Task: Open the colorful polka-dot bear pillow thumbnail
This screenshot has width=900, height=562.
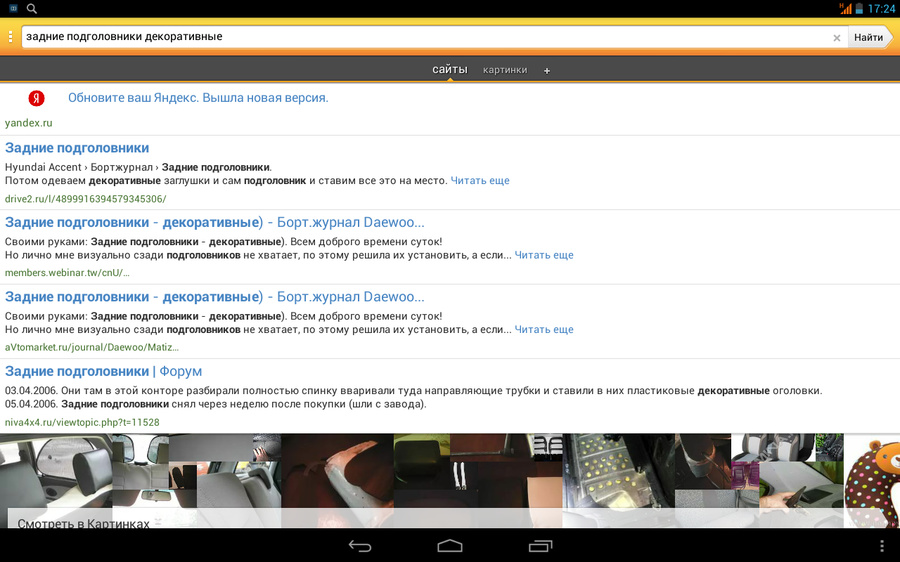Action: coord(872,480)
